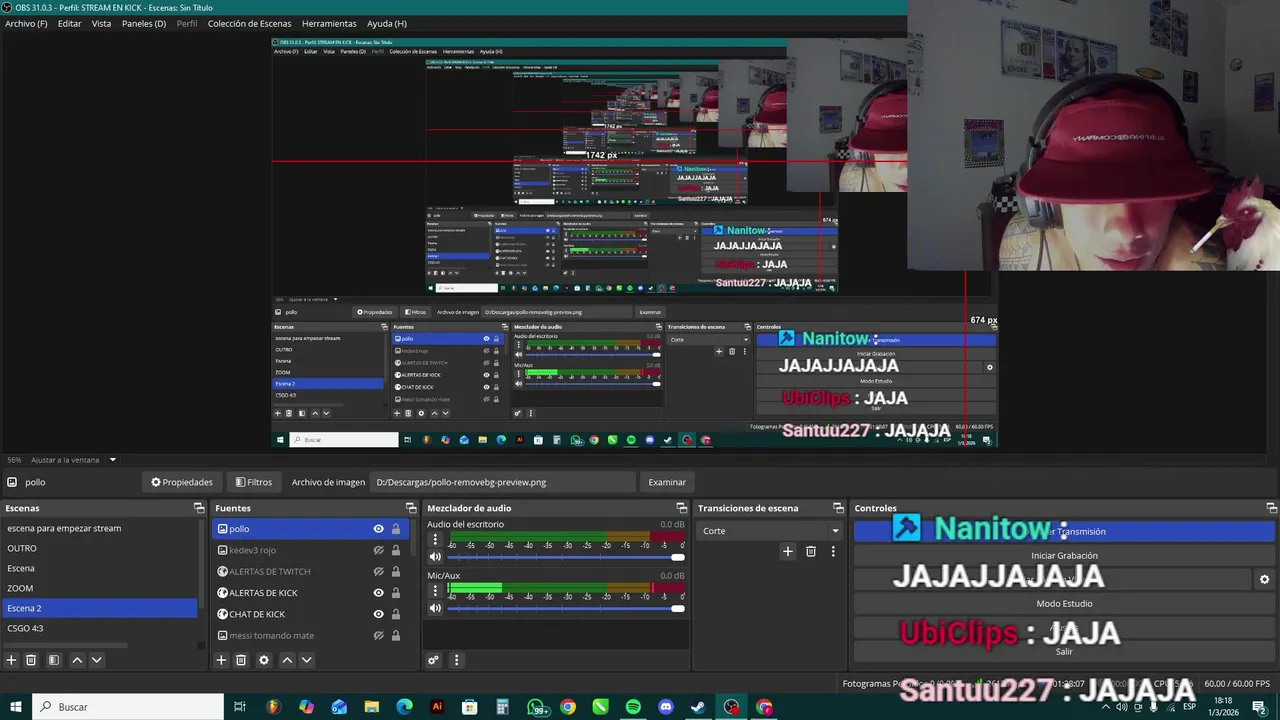
Task: Open advanced audio properties gears icon
Action: [433, 660]
